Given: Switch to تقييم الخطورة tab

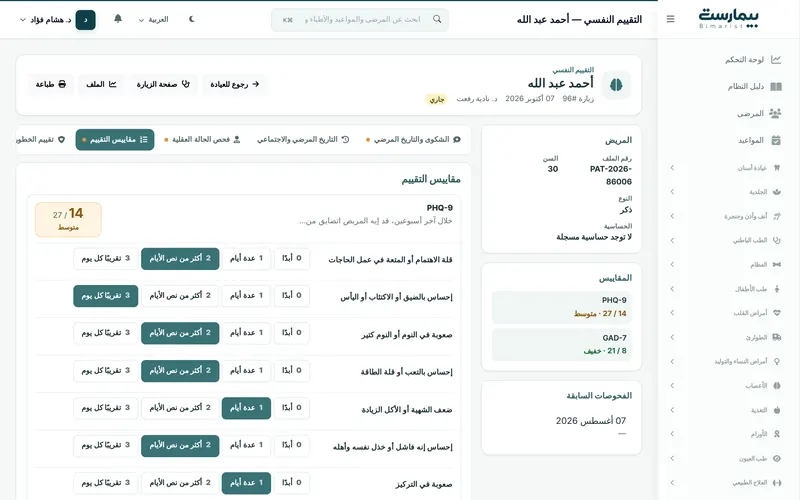Looking at the screenshot, I should tap(41, 139).
